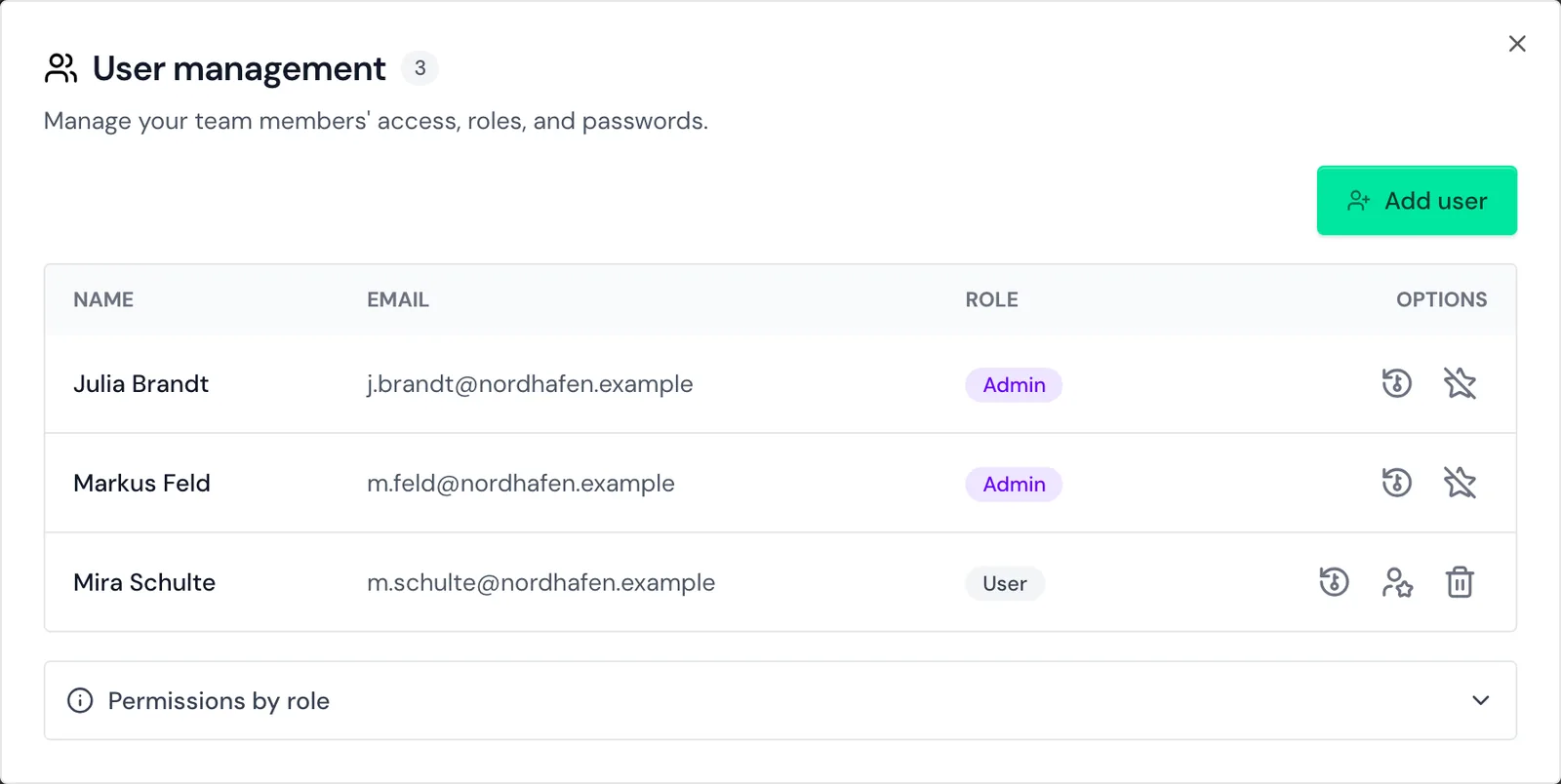Reset password for Markus Feld
1561x784 pixels.
(1396, 483)
